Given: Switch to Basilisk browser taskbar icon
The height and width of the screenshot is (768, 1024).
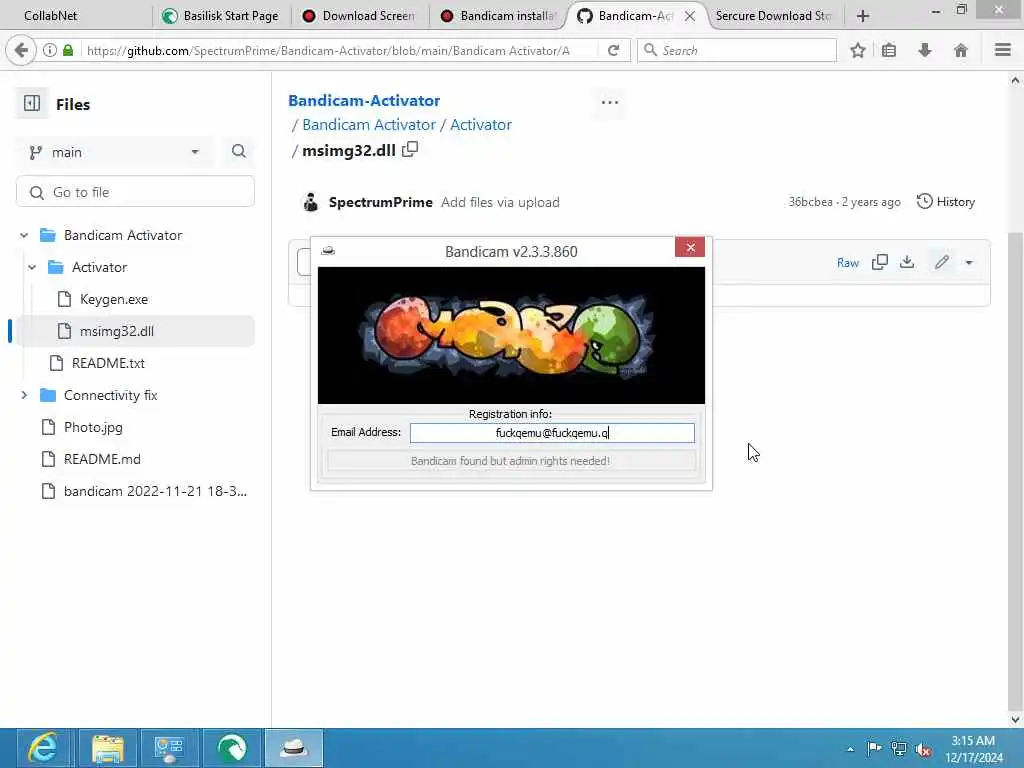Looking at the screenshot, I should [x=232, y=748].
